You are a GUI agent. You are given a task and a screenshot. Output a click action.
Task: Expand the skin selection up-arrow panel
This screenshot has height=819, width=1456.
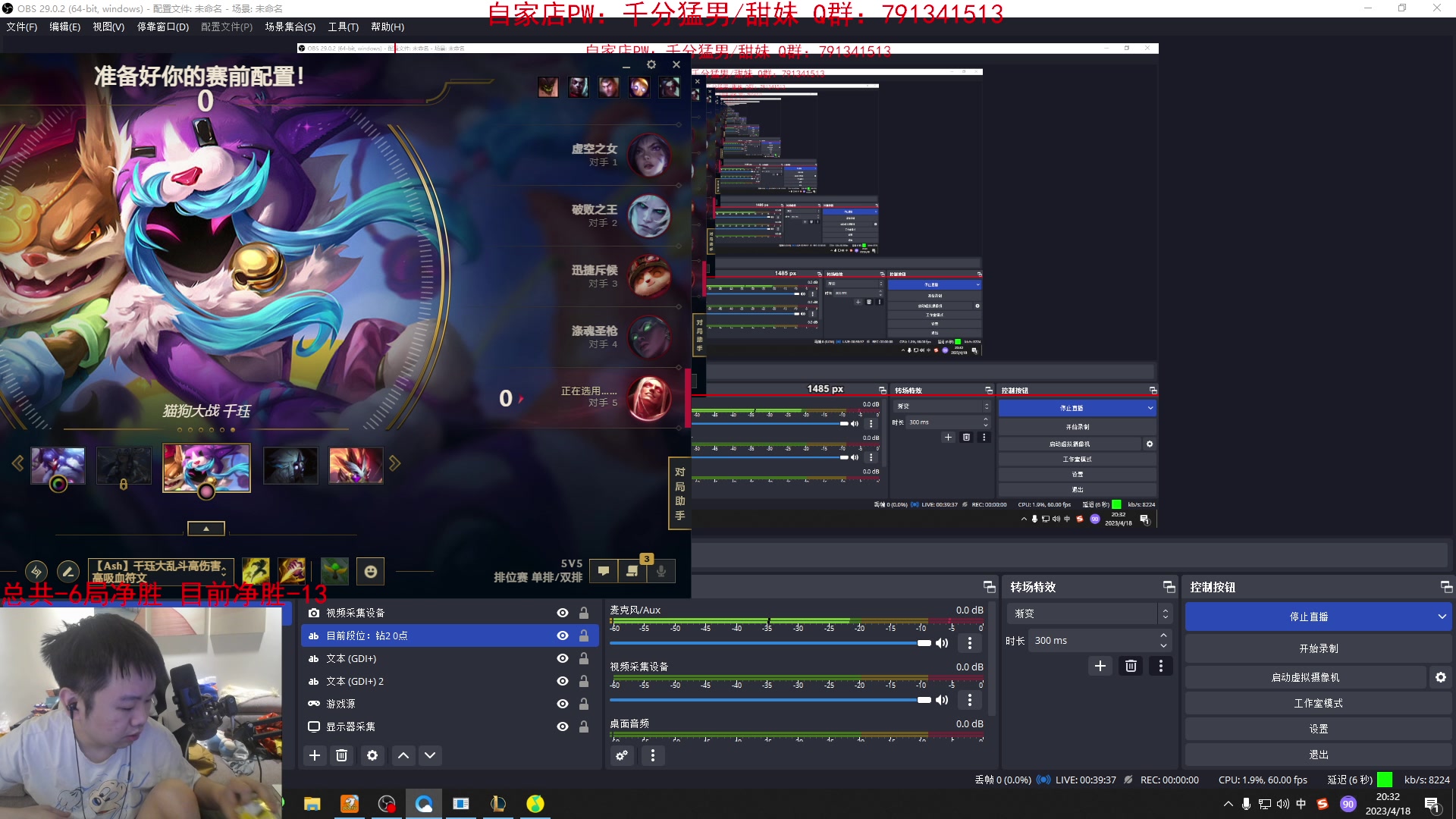[206, 529]
